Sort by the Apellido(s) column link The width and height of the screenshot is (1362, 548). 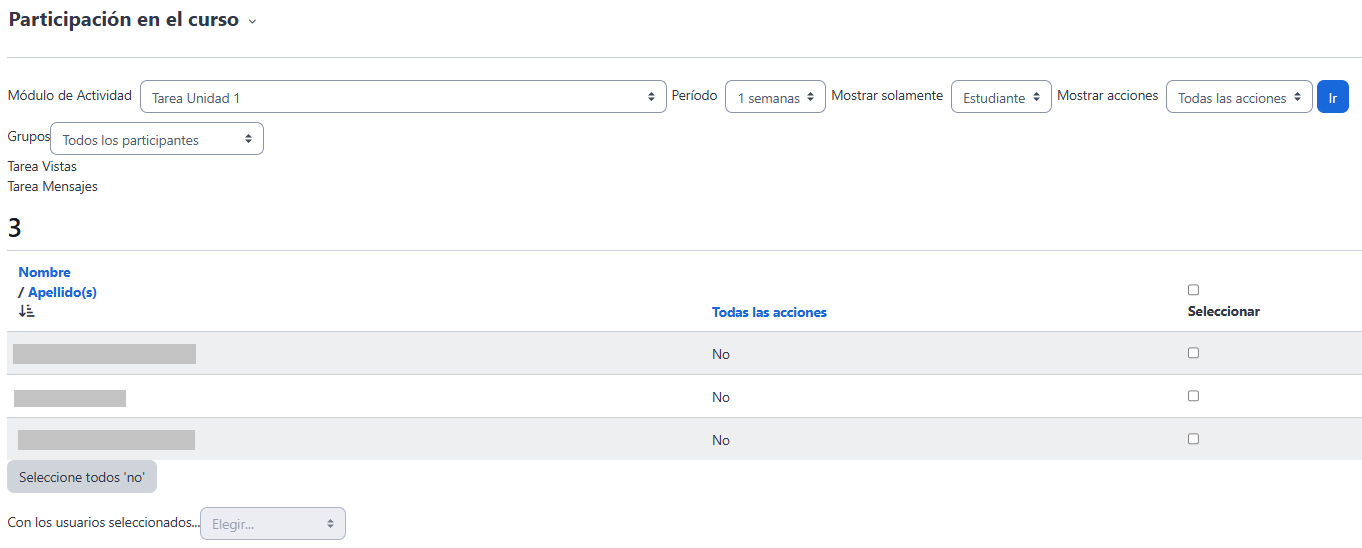click(62, 292)
